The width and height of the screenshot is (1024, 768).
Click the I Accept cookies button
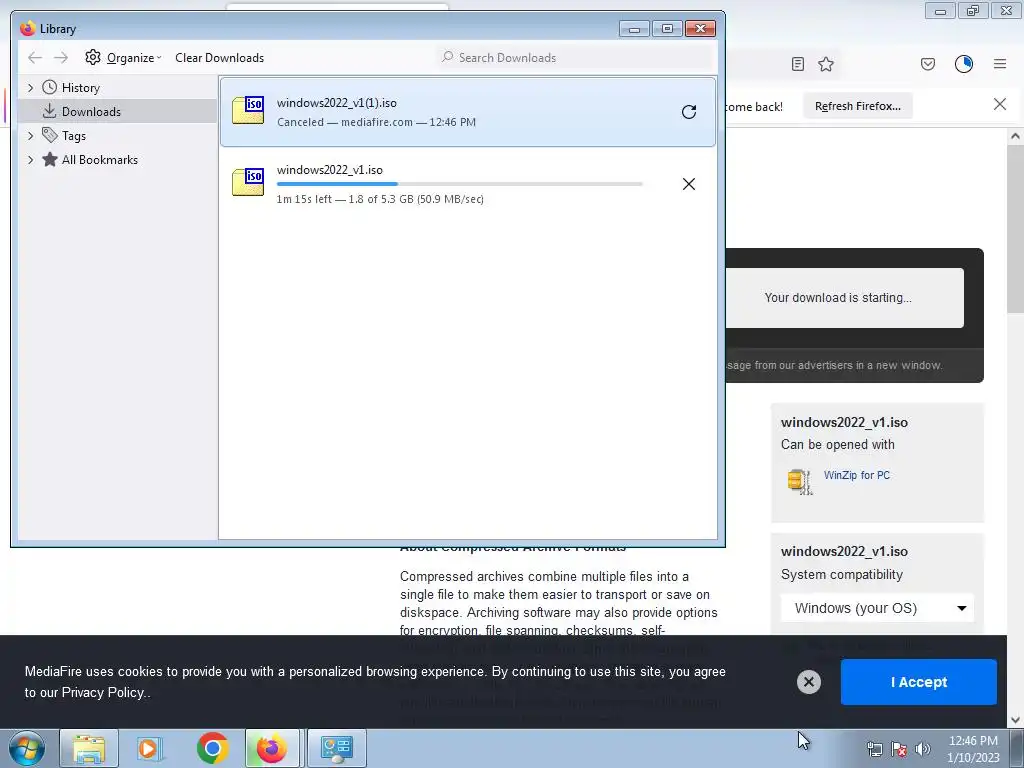(918, 682)
